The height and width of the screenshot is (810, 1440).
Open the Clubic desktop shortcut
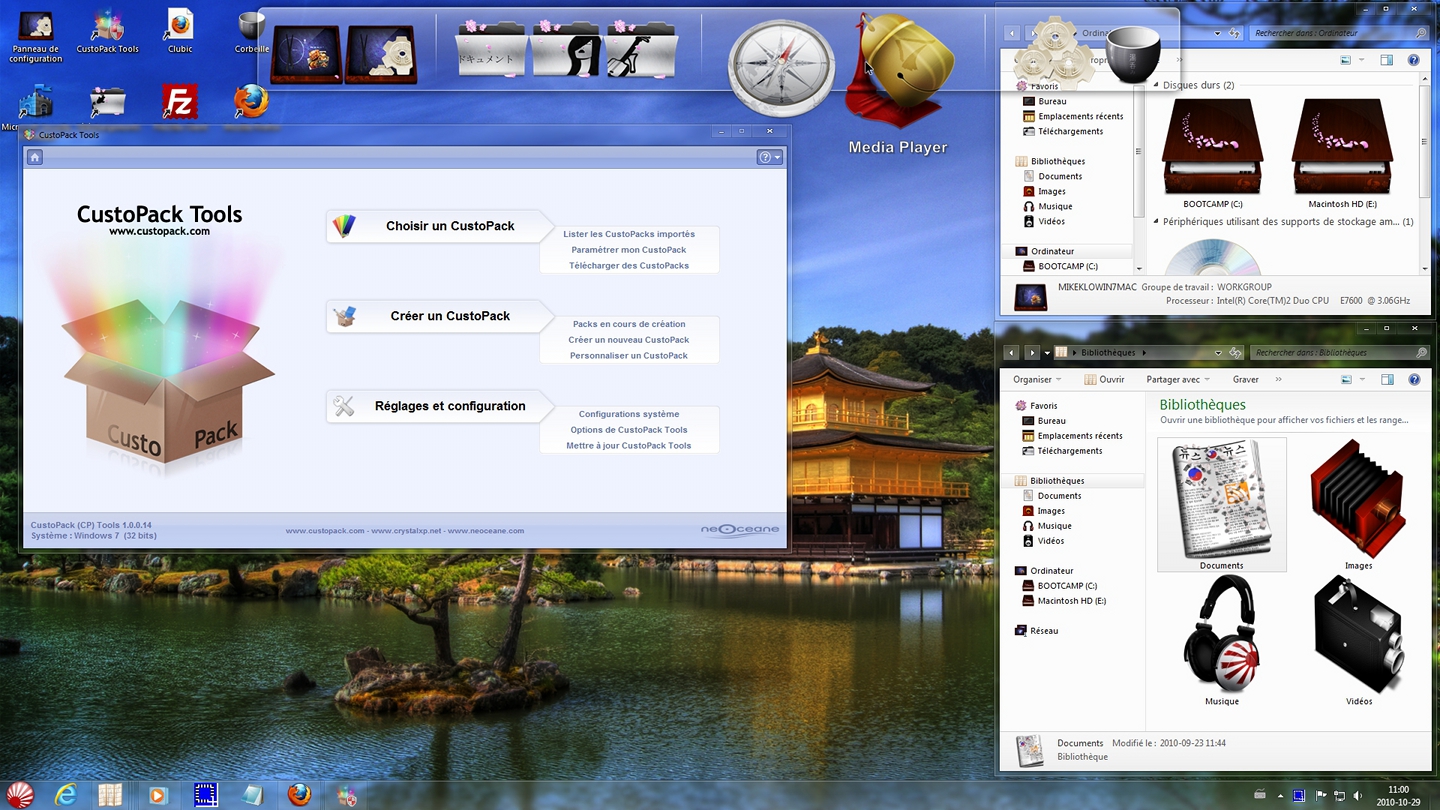coord(180,31)
